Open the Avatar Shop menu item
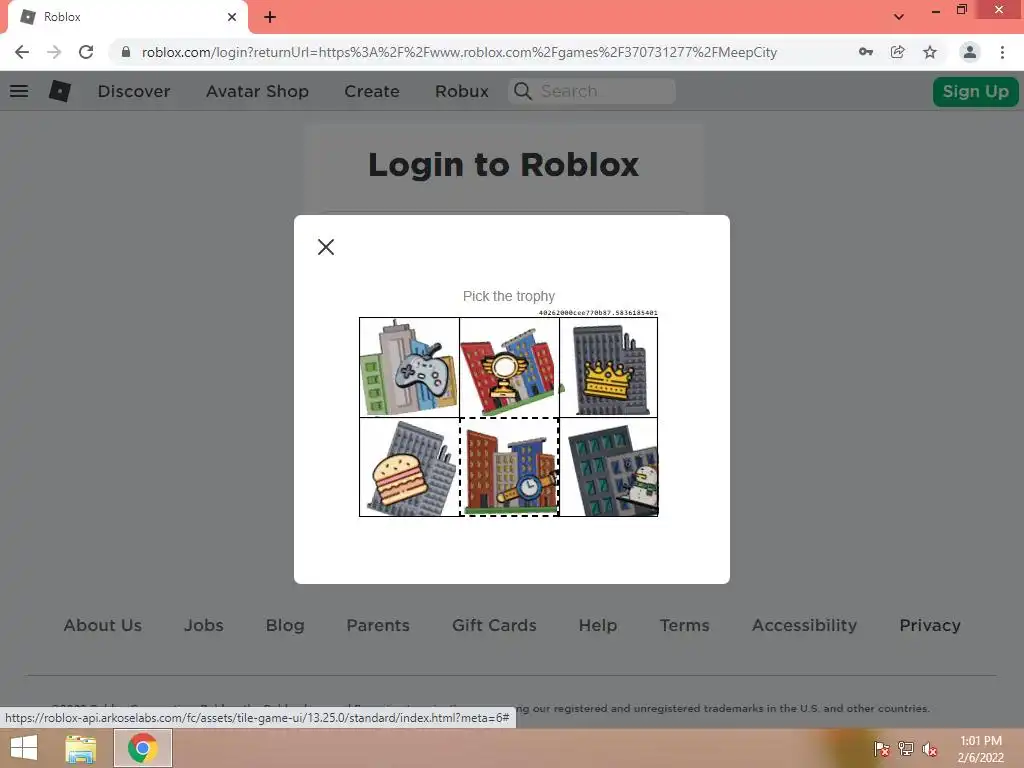The image size is (1024, 768). pos(257,91)
